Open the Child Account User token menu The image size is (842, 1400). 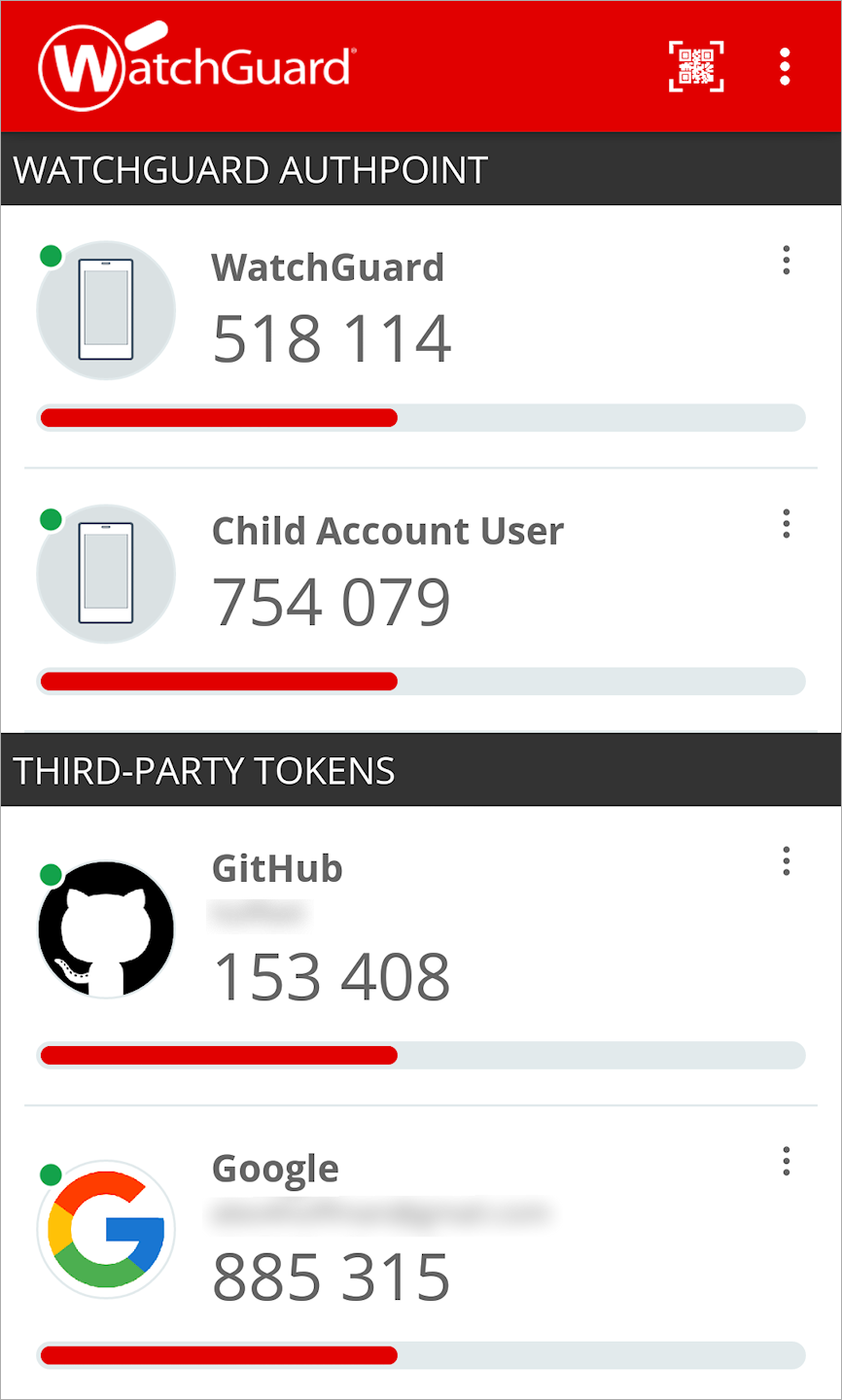tap(787, 525)
